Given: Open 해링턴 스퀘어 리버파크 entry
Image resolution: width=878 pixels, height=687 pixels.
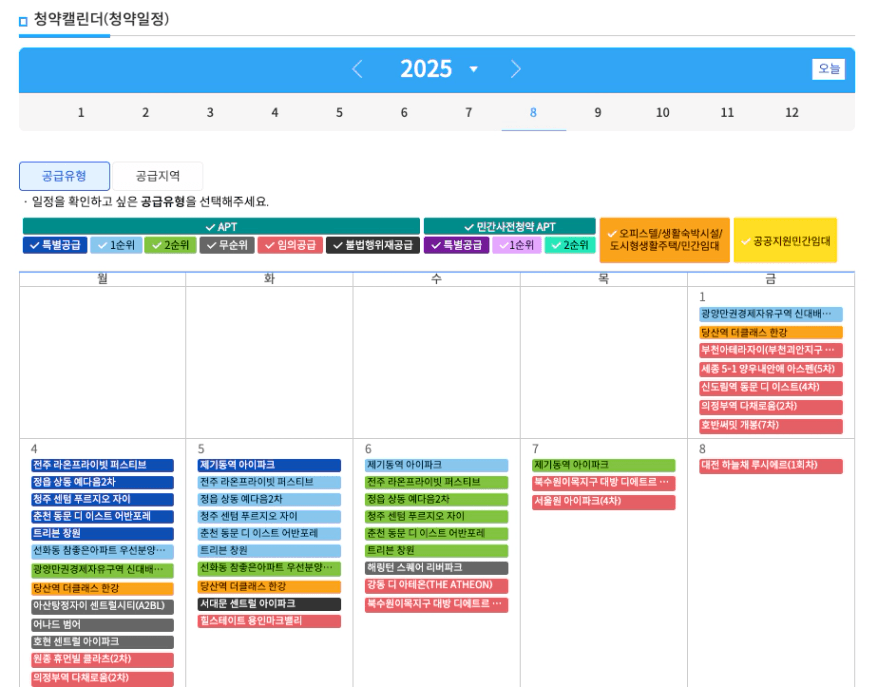Looking at the screenshot, I should (437, 568).
